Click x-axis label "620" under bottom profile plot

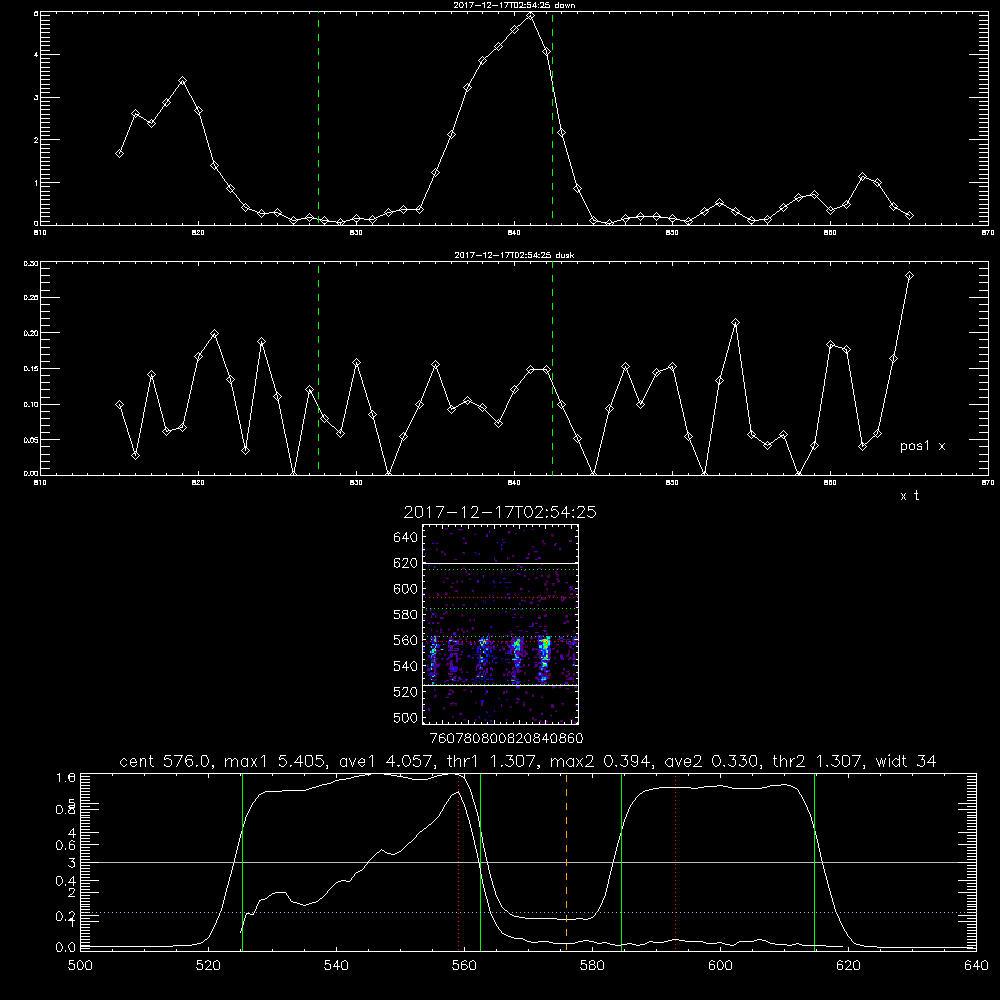[x=848, y=966]
